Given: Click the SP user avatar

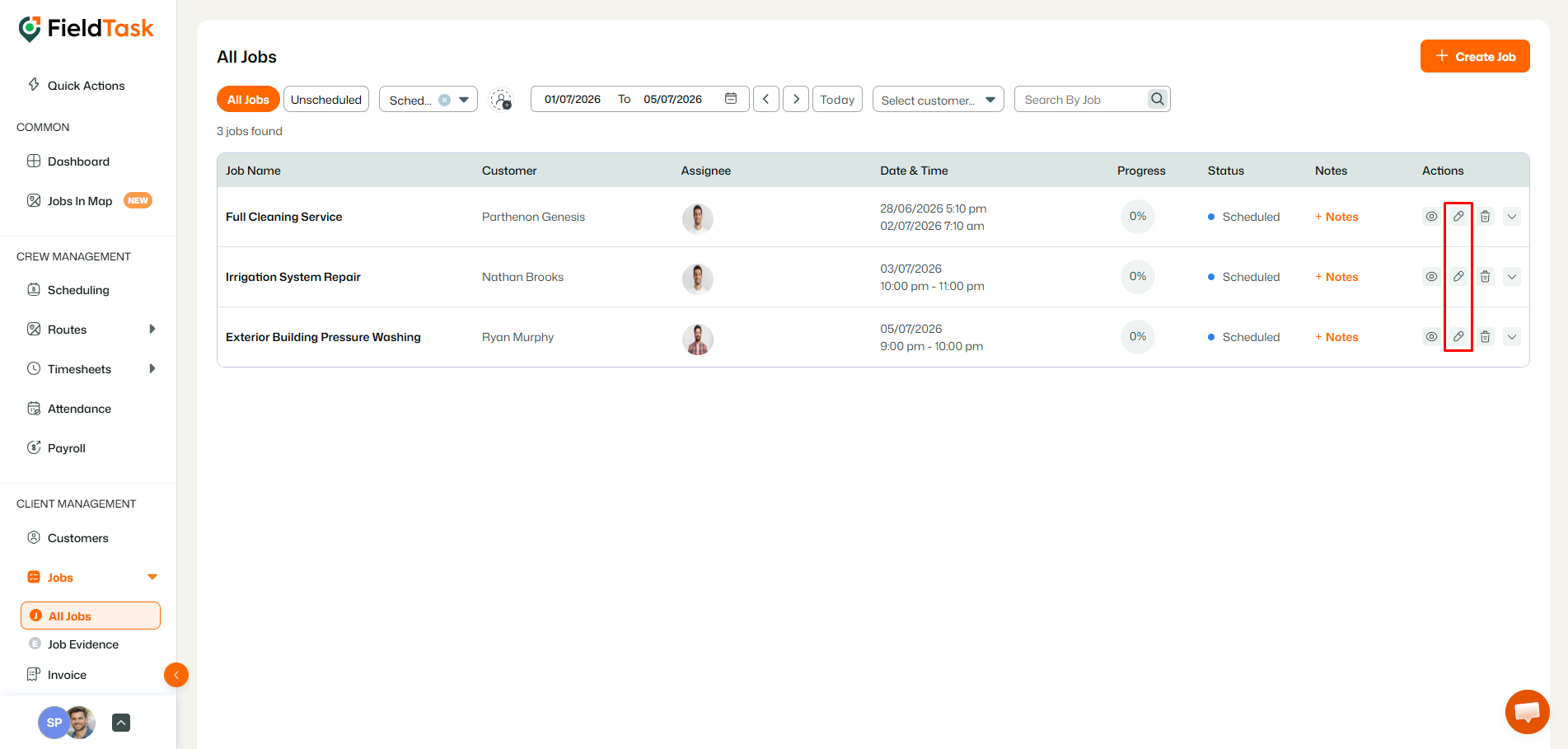Looking at the screenshot, I should [x=54, y=723].
